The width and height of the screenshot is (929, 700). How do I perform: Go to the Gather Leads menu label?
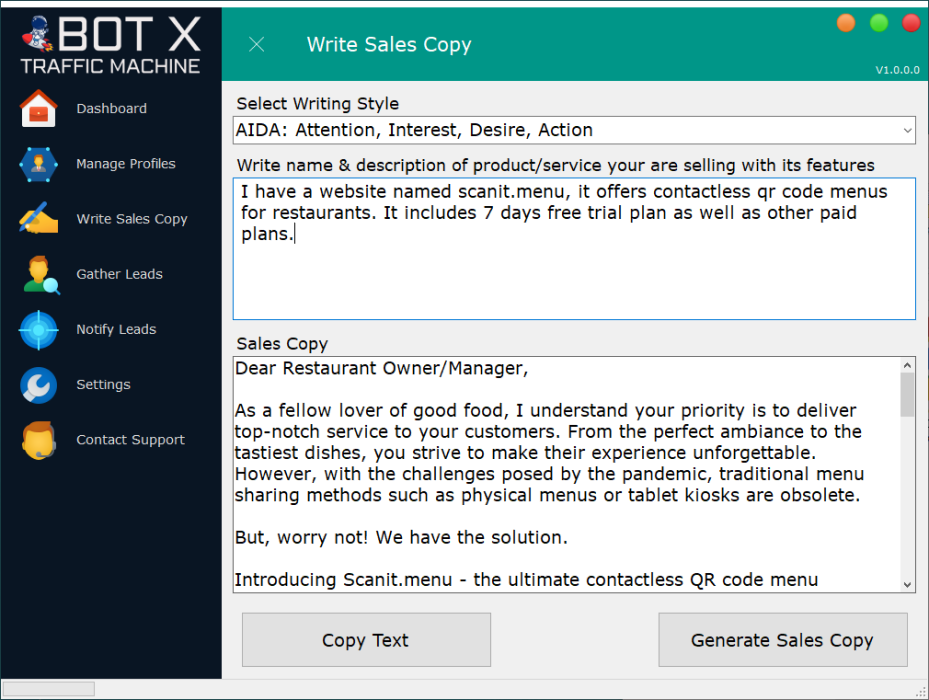[119, 274]
